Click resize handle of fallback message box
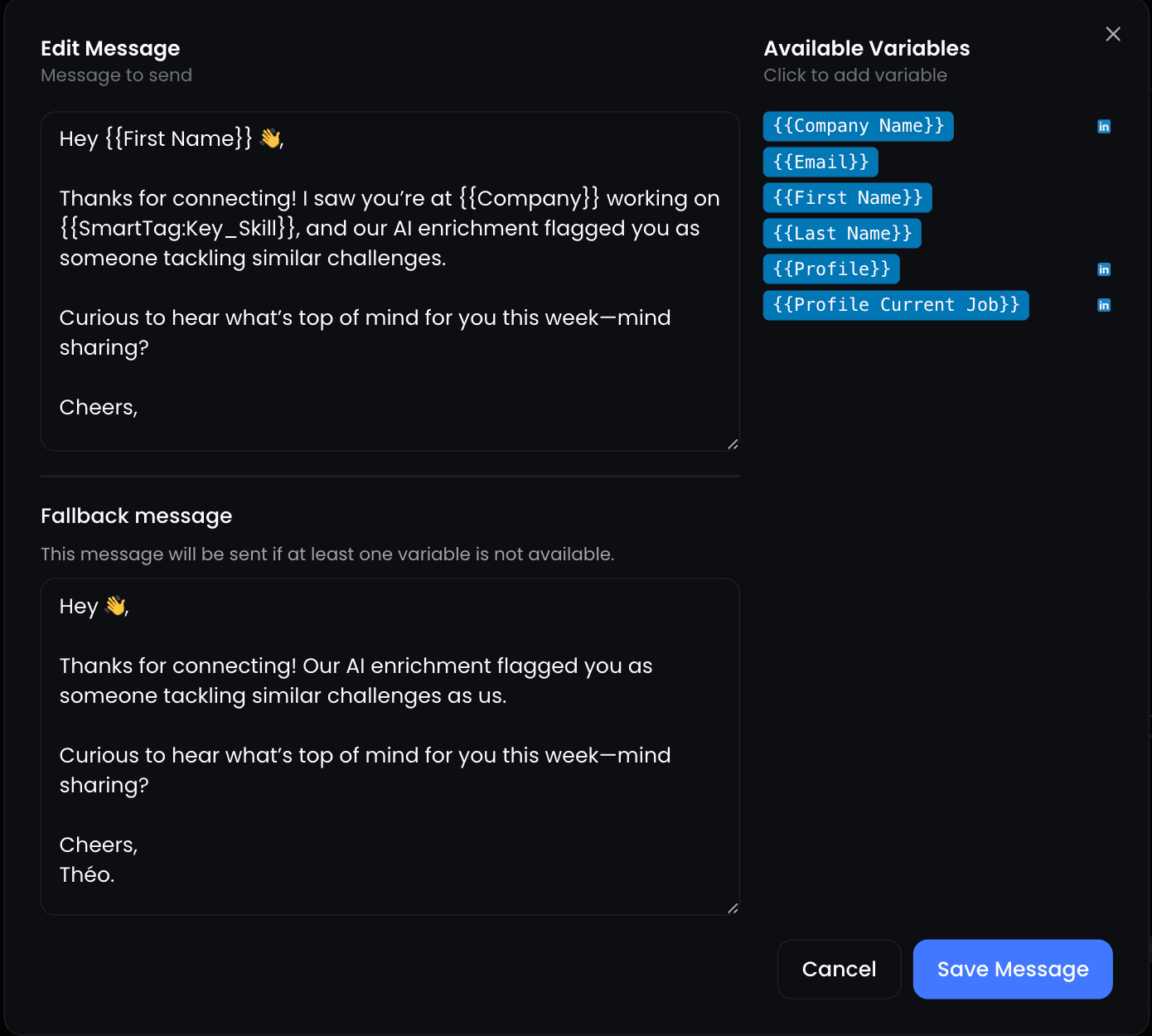Screen dimensions: 1152x1036 coord(733,908)
